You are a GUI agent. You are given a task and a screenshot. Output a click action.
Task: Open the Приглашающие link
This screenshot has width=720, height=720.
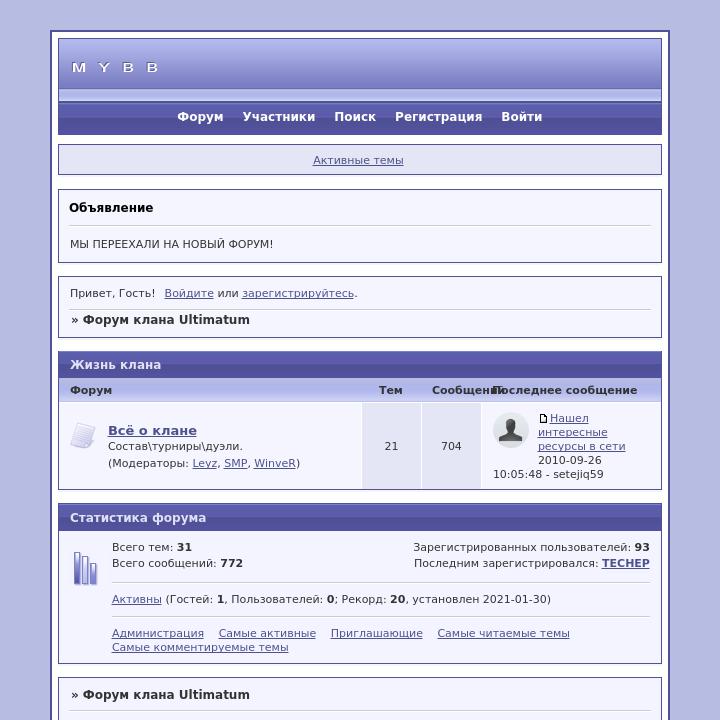[x=377, y=633]
